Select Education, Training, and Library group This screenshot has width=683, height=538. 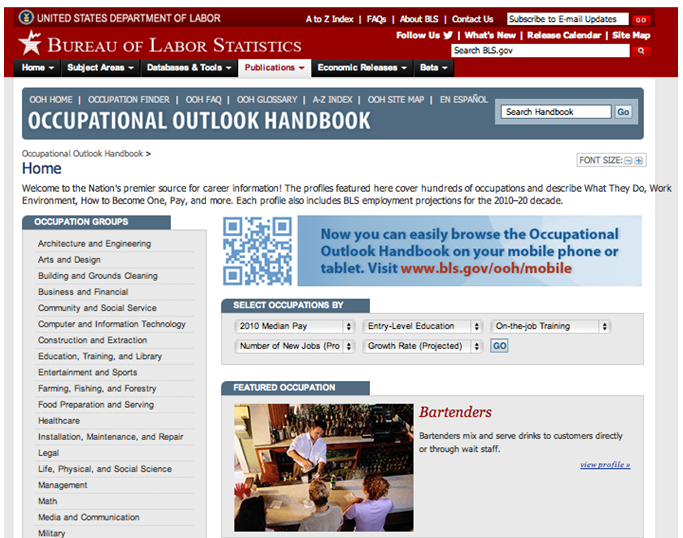100,356
